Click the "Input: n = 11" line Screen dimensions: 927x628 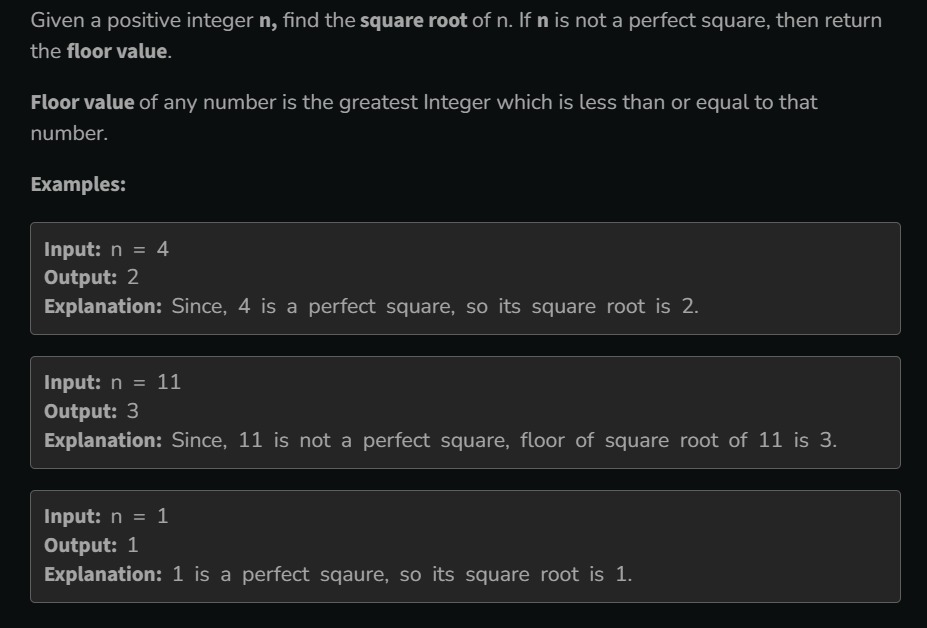[x=113, y=382]
